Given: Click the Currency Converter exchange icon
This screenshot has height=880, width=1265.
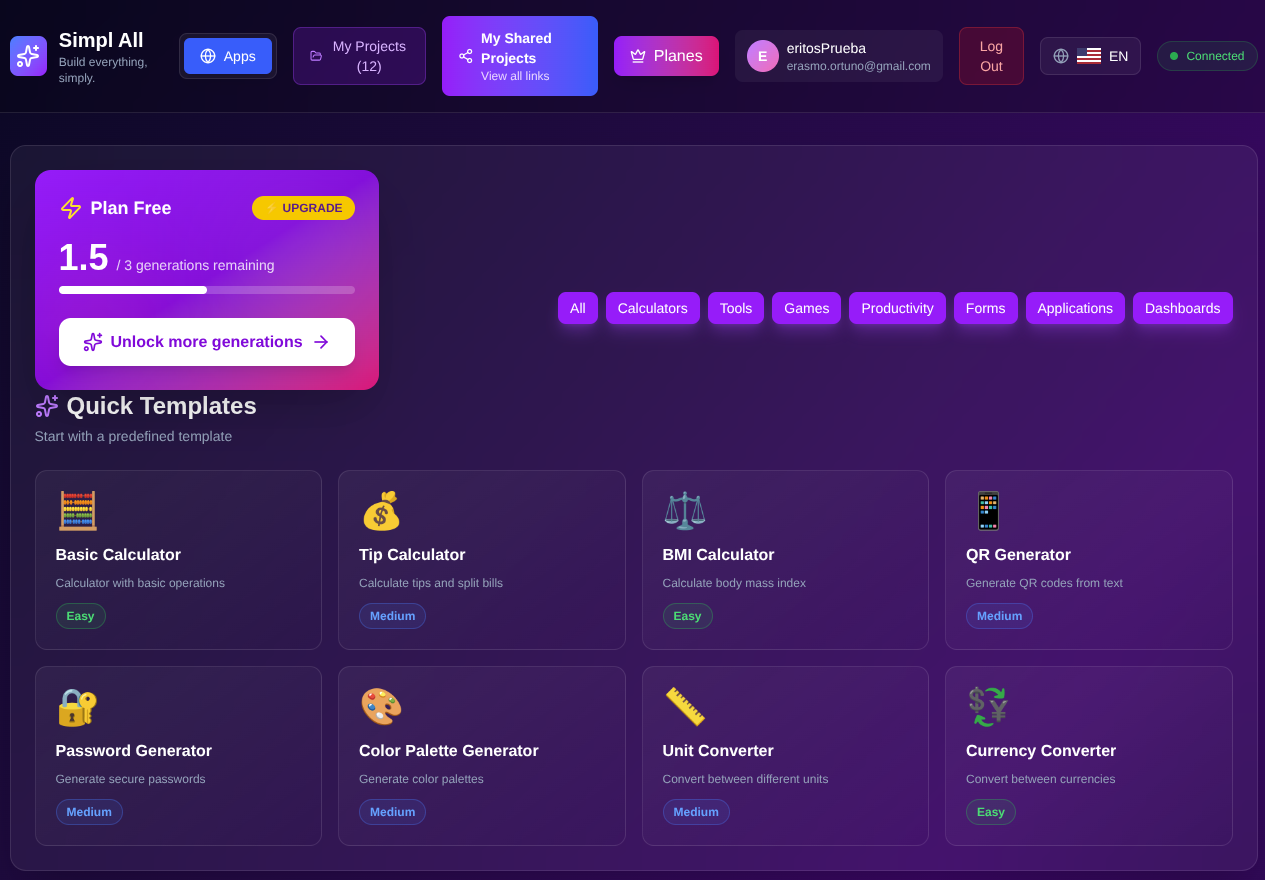Looking at the screenshot, I should (988, 706).
